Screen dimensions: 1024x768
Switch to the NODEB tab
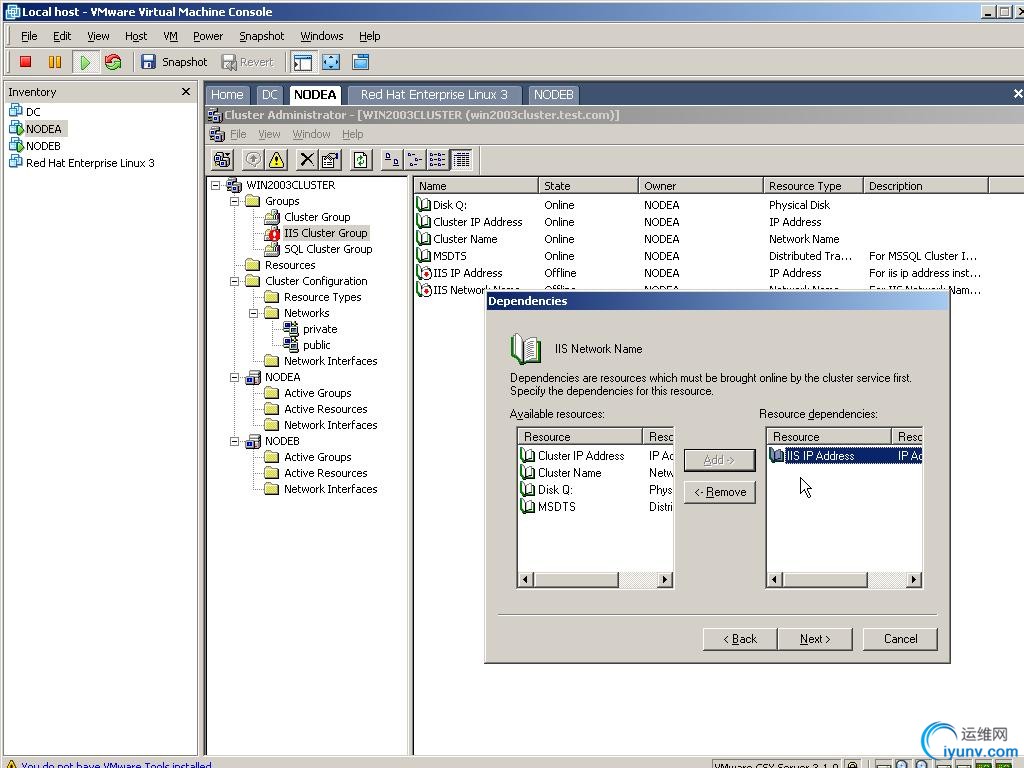553,95
